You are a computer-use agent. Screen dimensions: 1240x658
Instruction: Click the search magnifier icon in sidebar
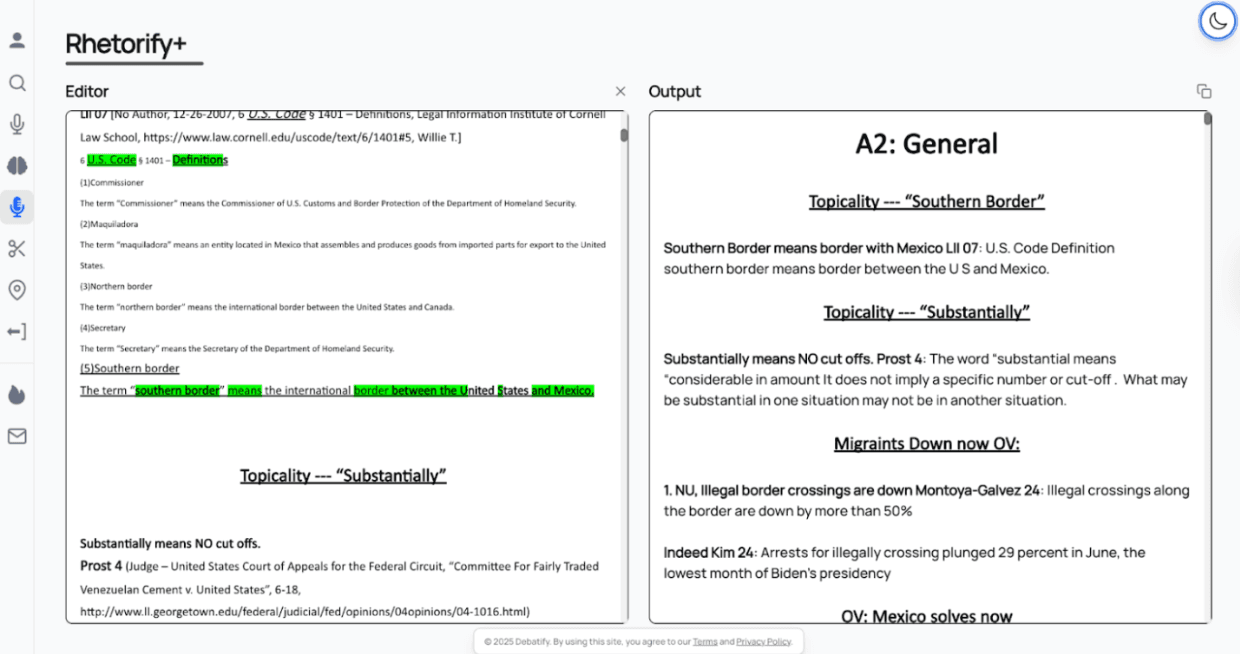pos(17,83)
